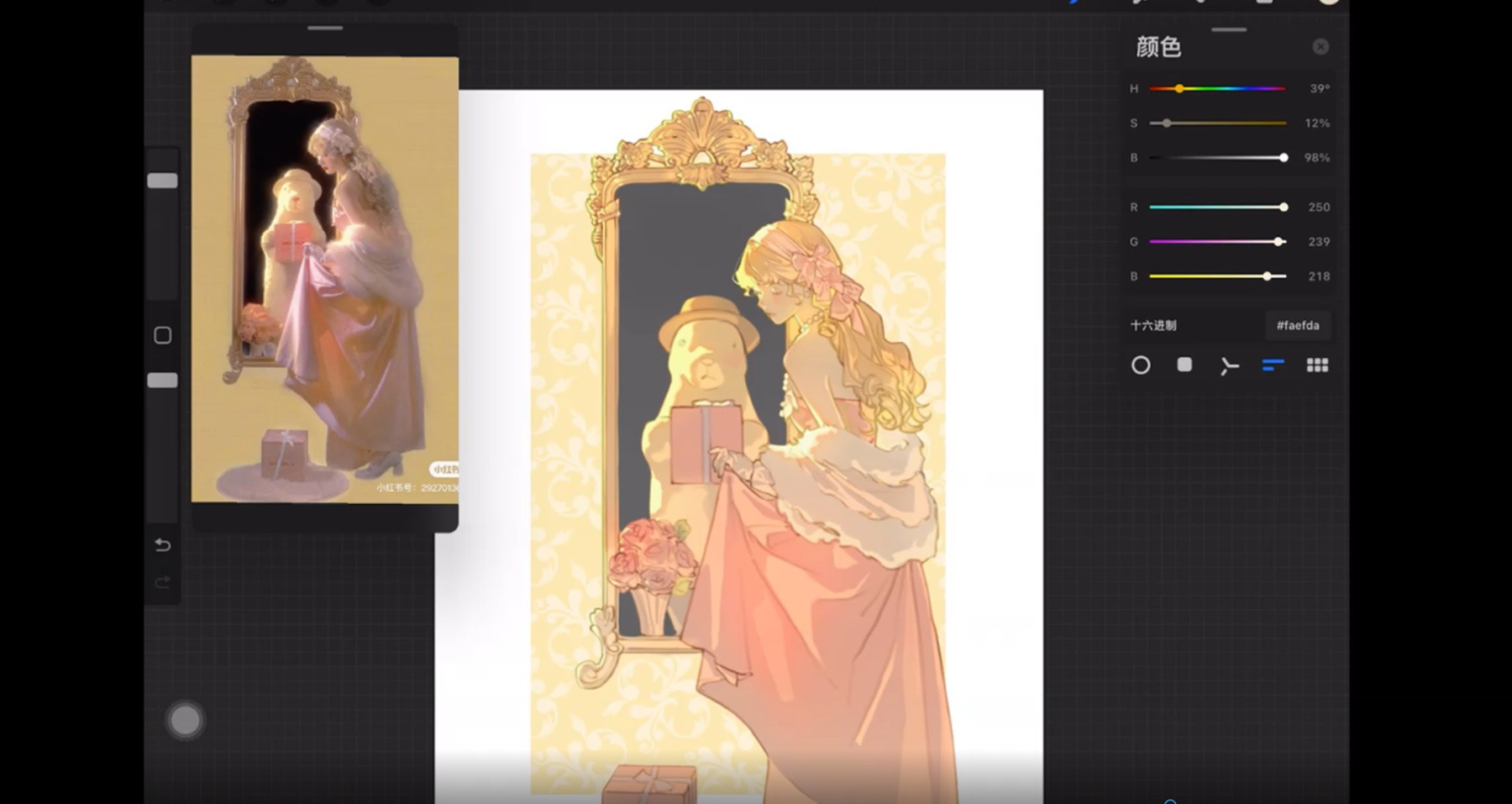Open the Palettes grid tab
Image resolution: width=1512 pixels, height=804 pixels.
1317,365
